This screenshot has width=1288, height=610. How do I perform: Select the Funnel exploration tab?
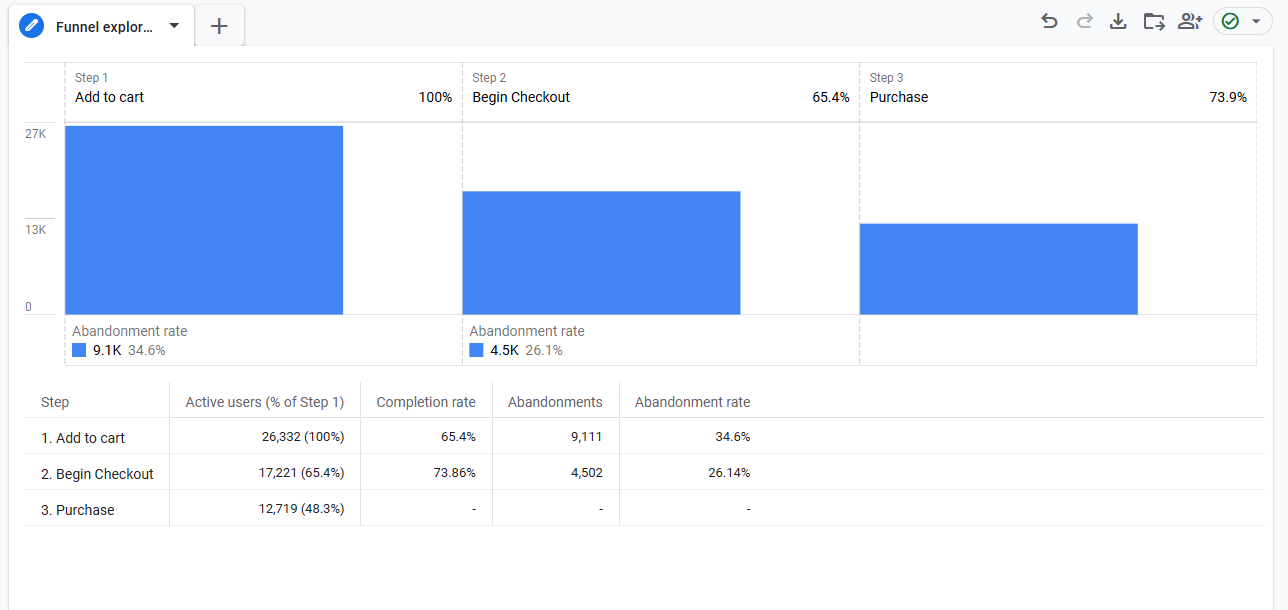pyautogui.click(x=104, y=27)
